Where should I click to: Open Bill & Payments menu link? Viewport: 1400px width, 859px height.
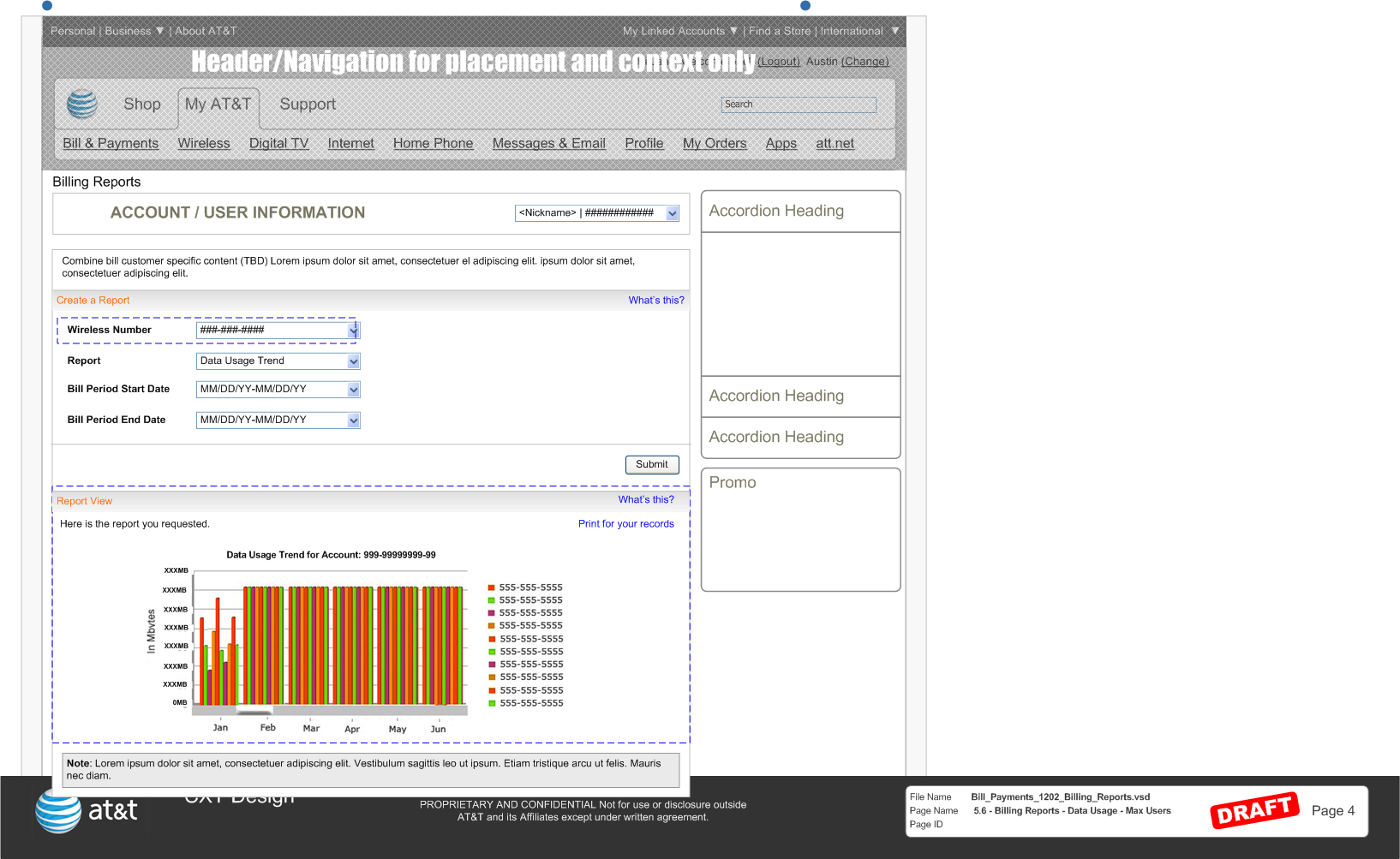(x=111, y=143)
